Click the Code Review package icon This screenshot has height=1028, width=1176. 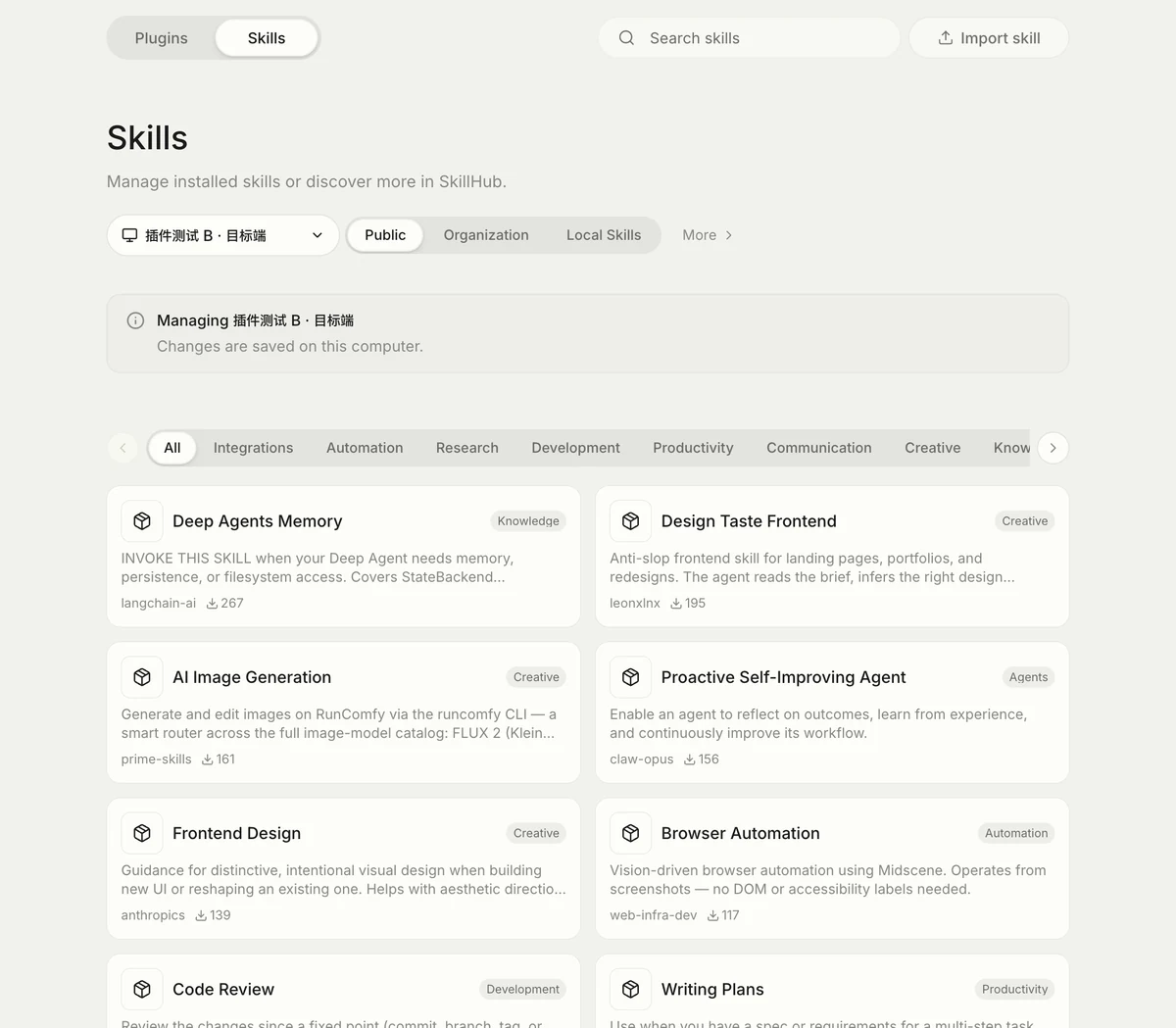(142, 989)
